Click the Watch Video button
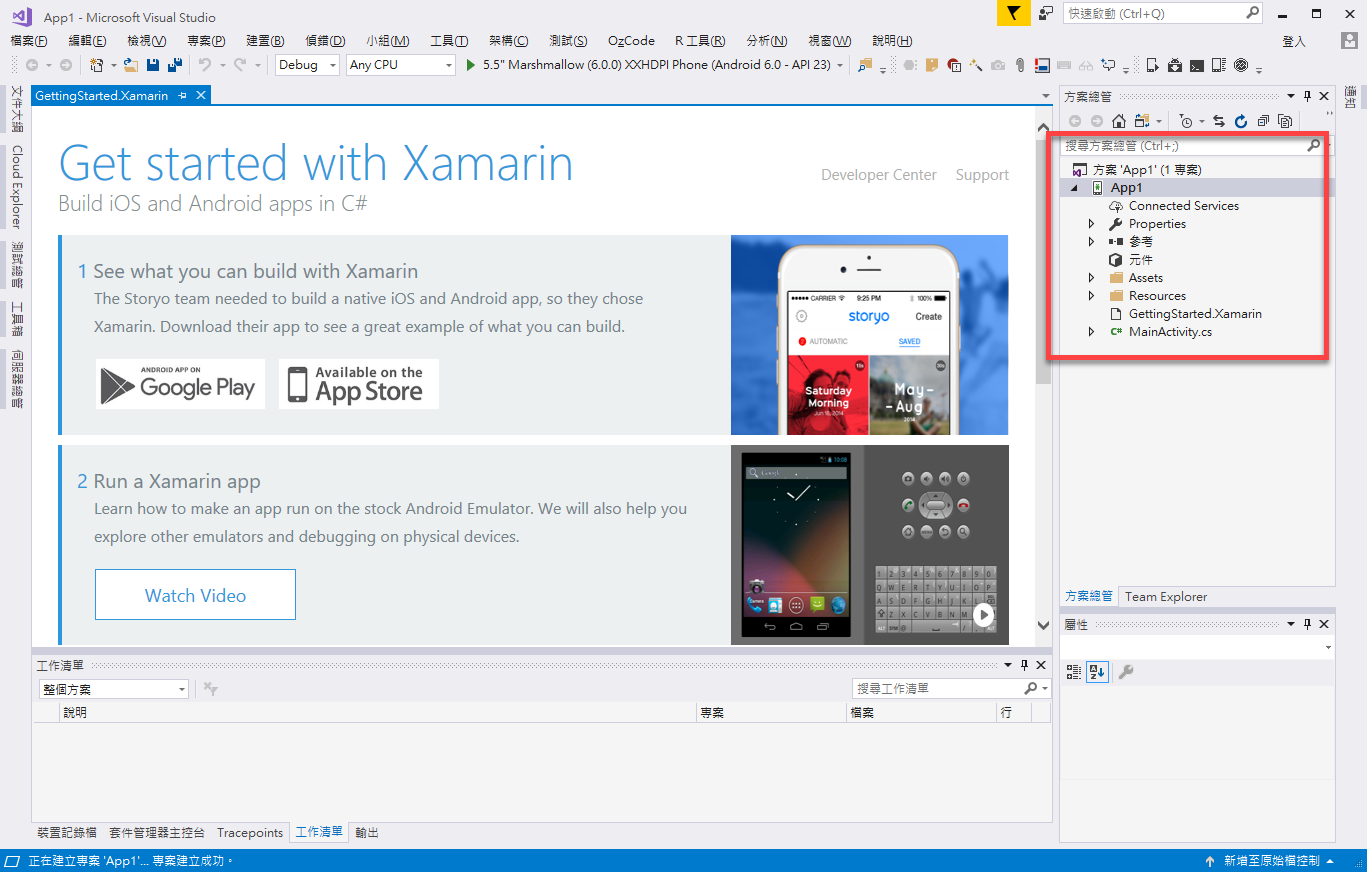Image resolution: width=1367 pixels, height=872 pixels. tap(195, 595)
